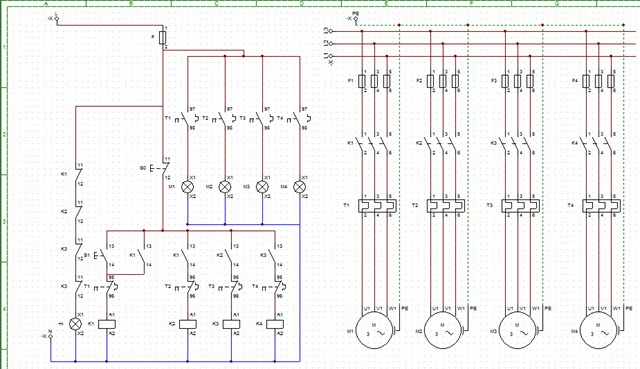Select K2 main power contacts

click(x=441, y=144)
